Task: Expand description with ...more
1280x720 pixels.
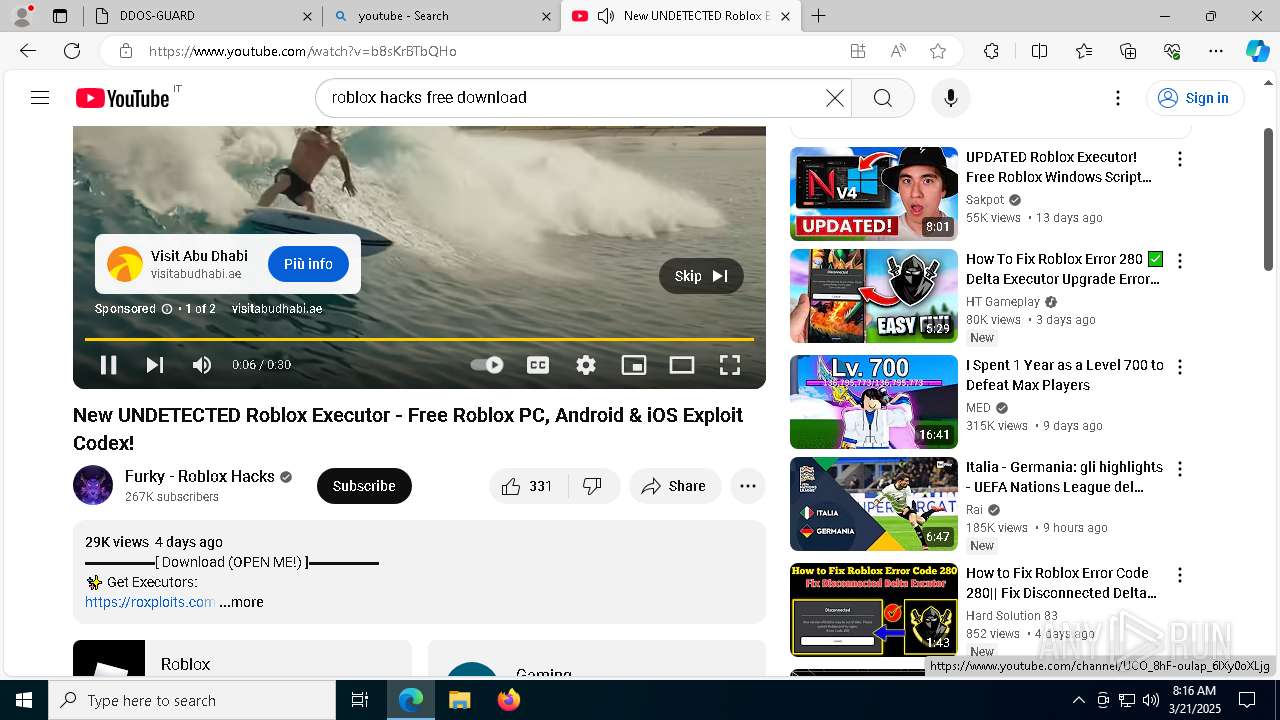Action: (241, 602)
